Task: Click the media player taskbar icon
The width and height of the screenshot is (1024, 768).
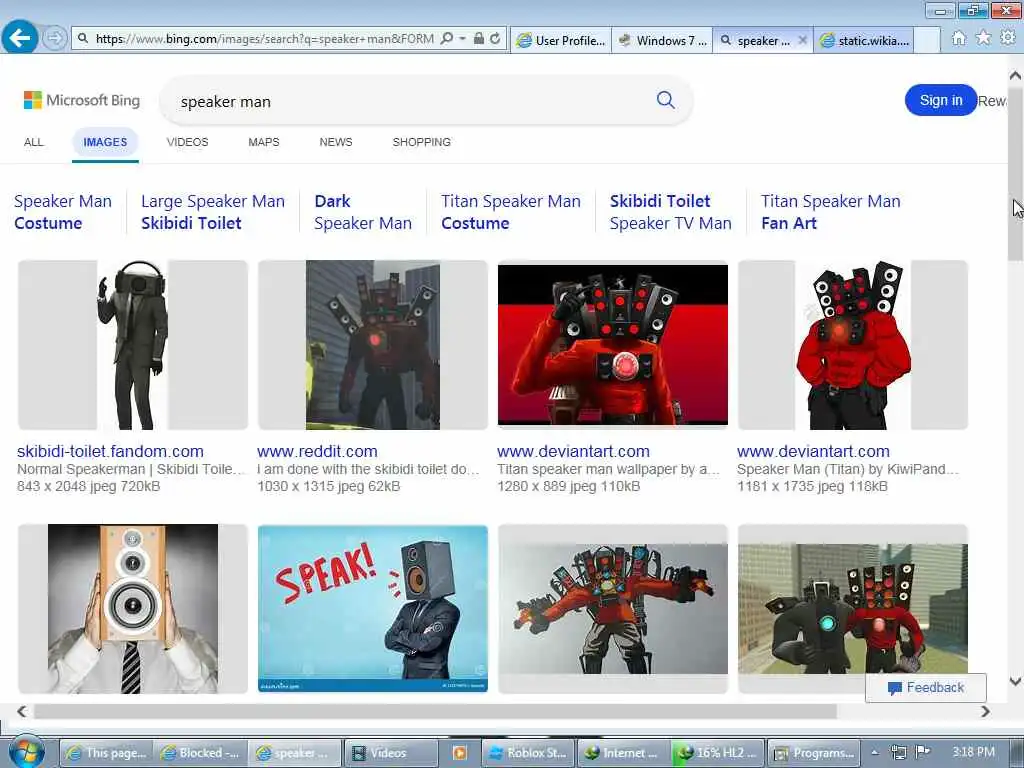Action: tap(460, 753)
